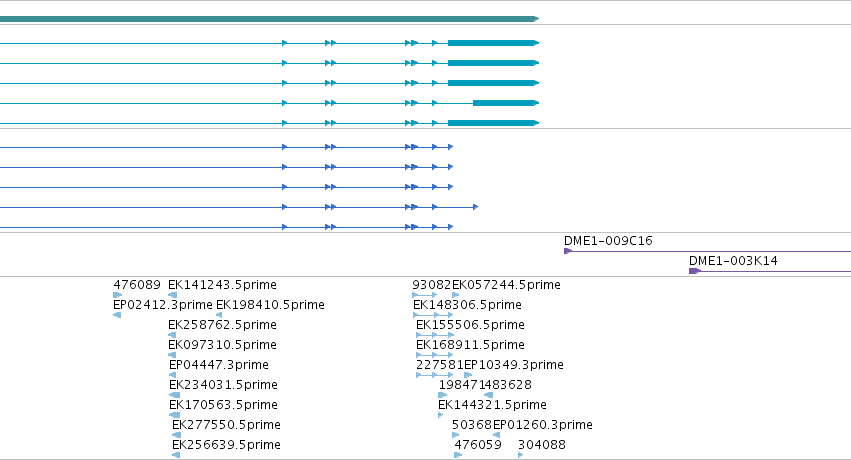This screenshot has height=460, width=851.
Task: Select EK097310.5prime label
Action: (x=222, y=345)
